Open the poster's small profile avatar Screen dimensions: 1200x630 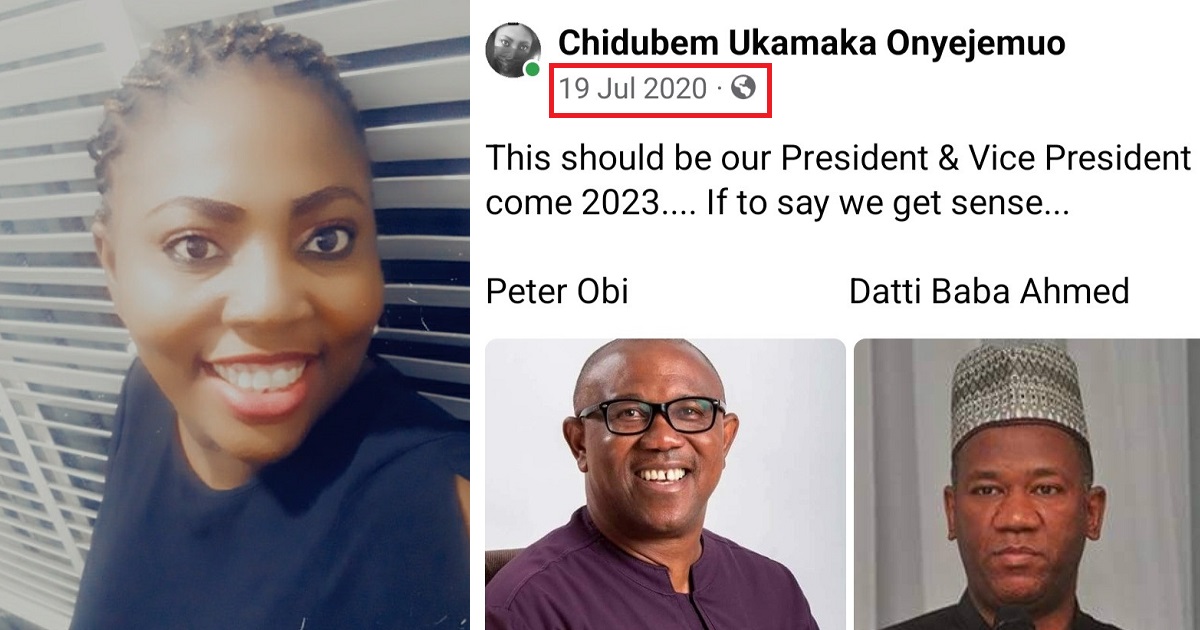(513, 51)
